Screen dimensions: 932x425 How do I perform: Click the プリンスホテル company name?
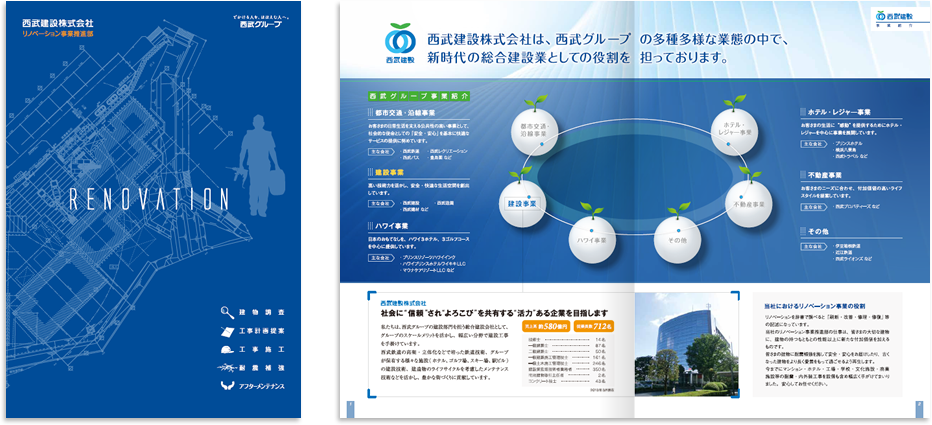848,144
